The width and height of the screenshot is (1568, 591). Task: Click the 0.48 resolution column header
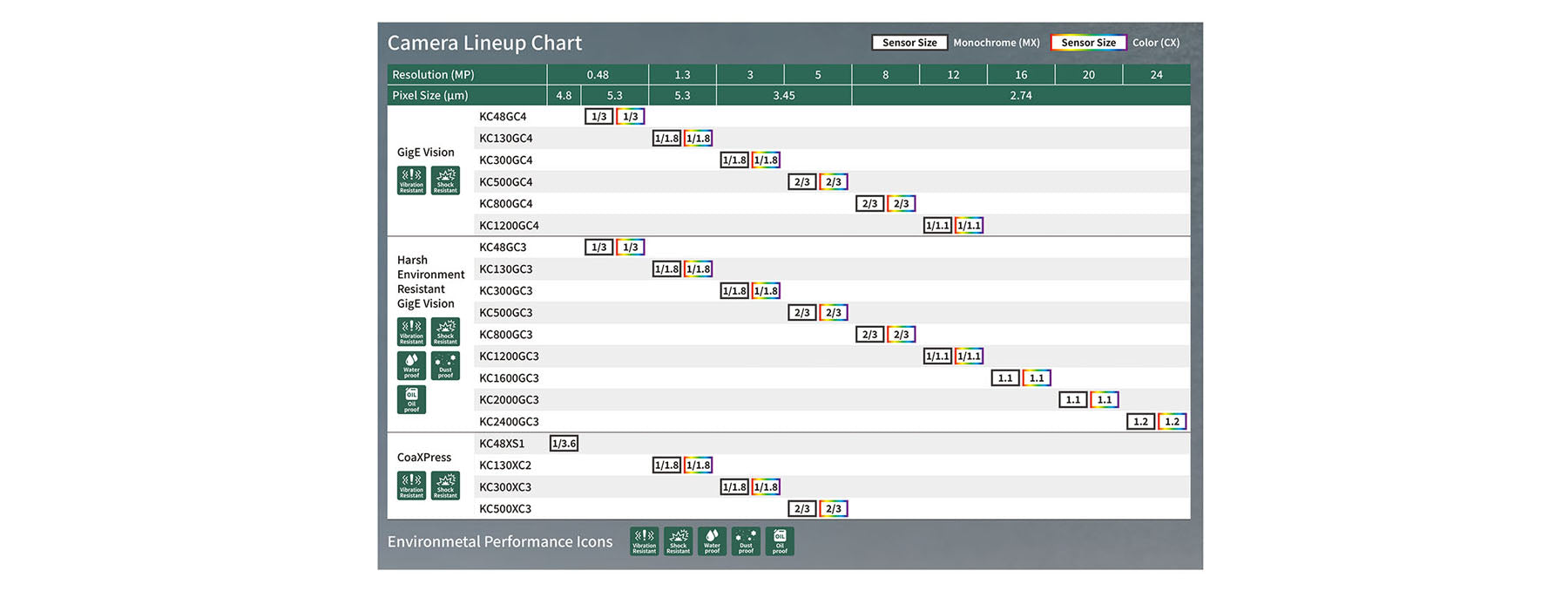point(598,75)
